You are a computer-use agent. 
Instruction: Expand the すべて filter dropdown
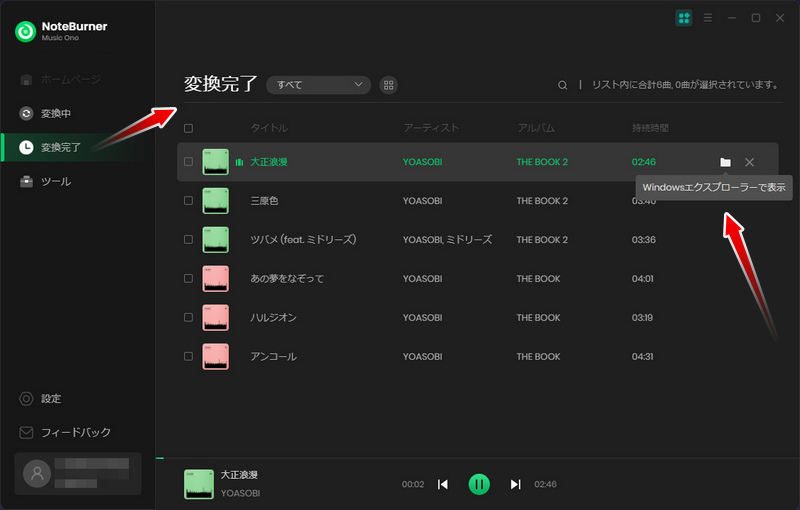pyautogui.click(x=318, y=85)
